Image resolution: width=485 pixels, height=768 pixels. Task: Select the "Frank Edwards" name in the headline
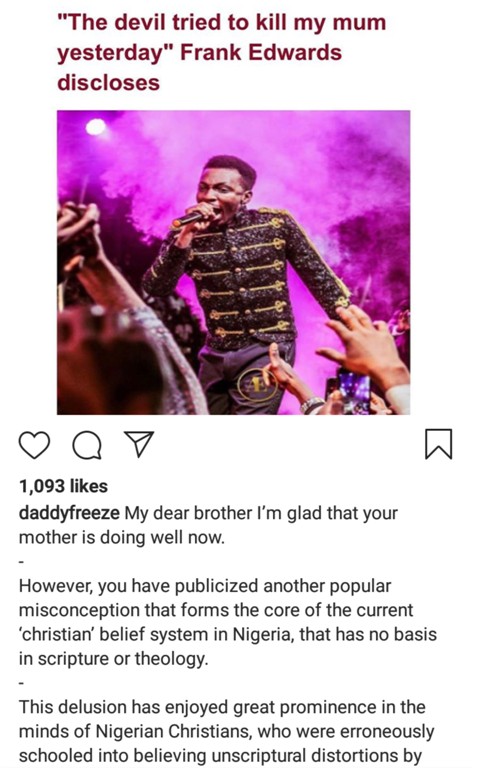coord(261,52)
